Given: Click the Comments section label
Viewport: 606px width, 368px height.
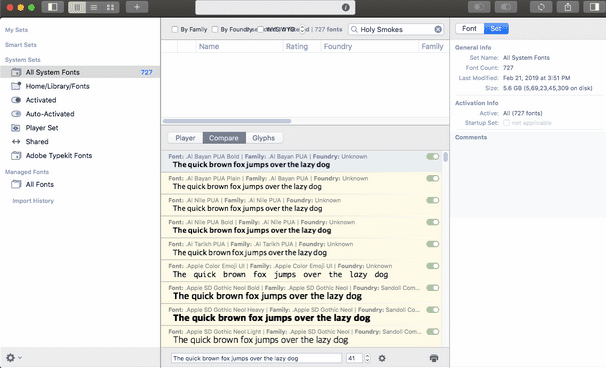Looking at the screenshot, I should click(x=471, y=137).
